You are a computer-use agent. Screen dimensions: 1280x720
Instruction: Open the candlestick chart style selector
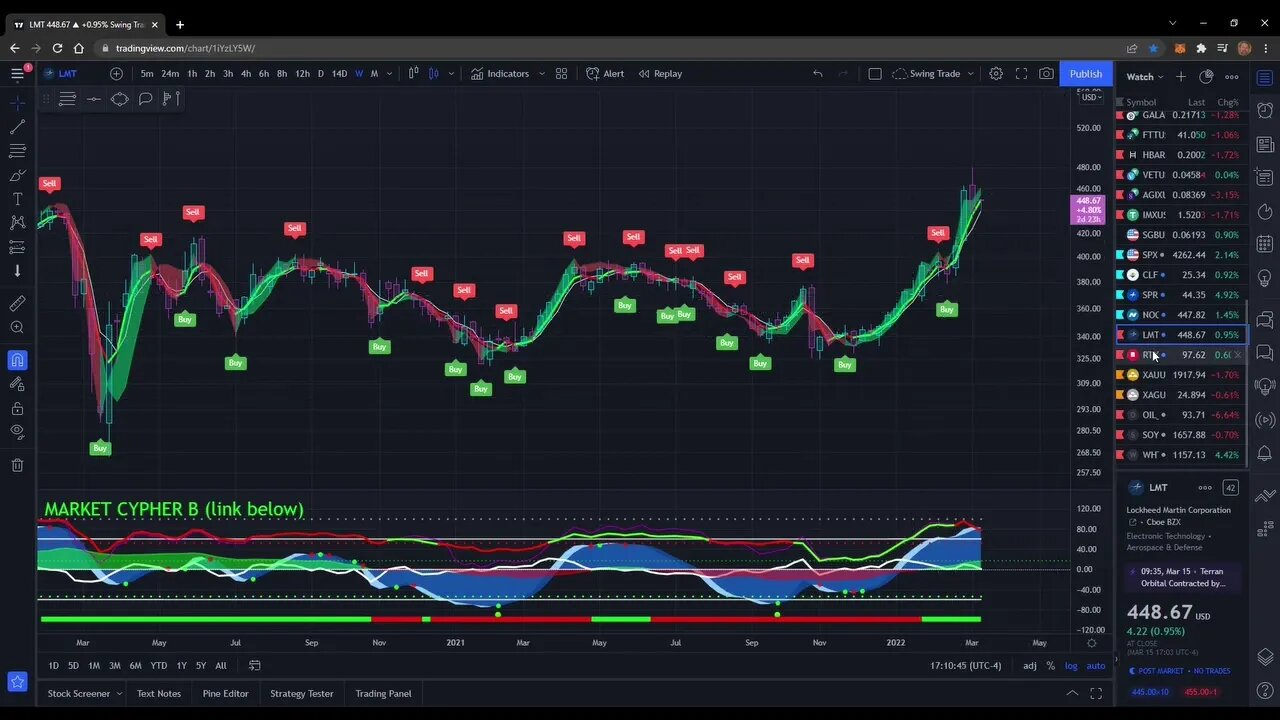coord(434,73)
